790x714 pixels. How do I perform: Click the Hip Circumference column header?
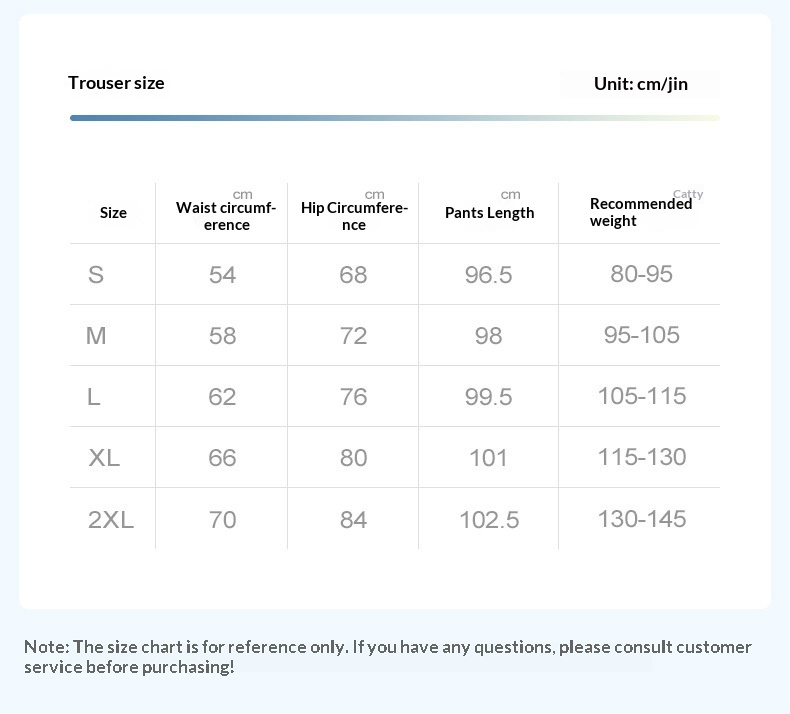pos(354,216)
